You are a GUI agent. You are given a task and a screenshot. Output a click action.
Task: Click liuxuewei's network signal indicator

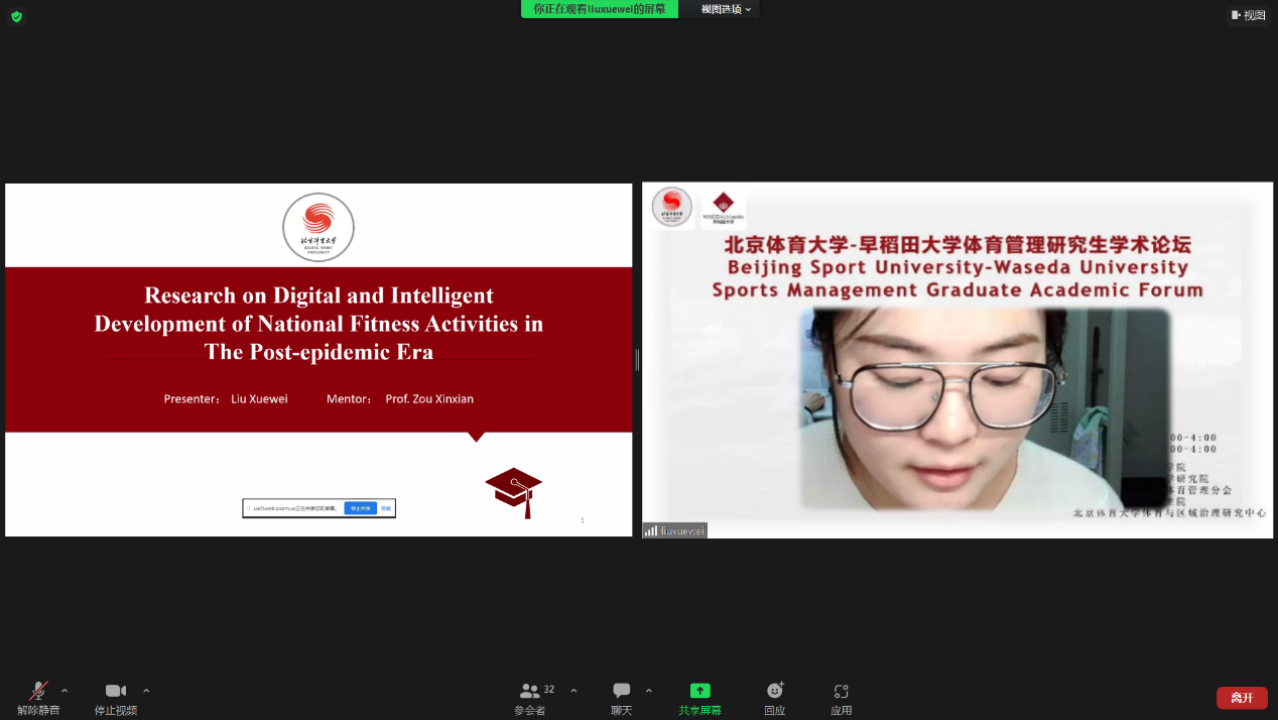point(650,531)
